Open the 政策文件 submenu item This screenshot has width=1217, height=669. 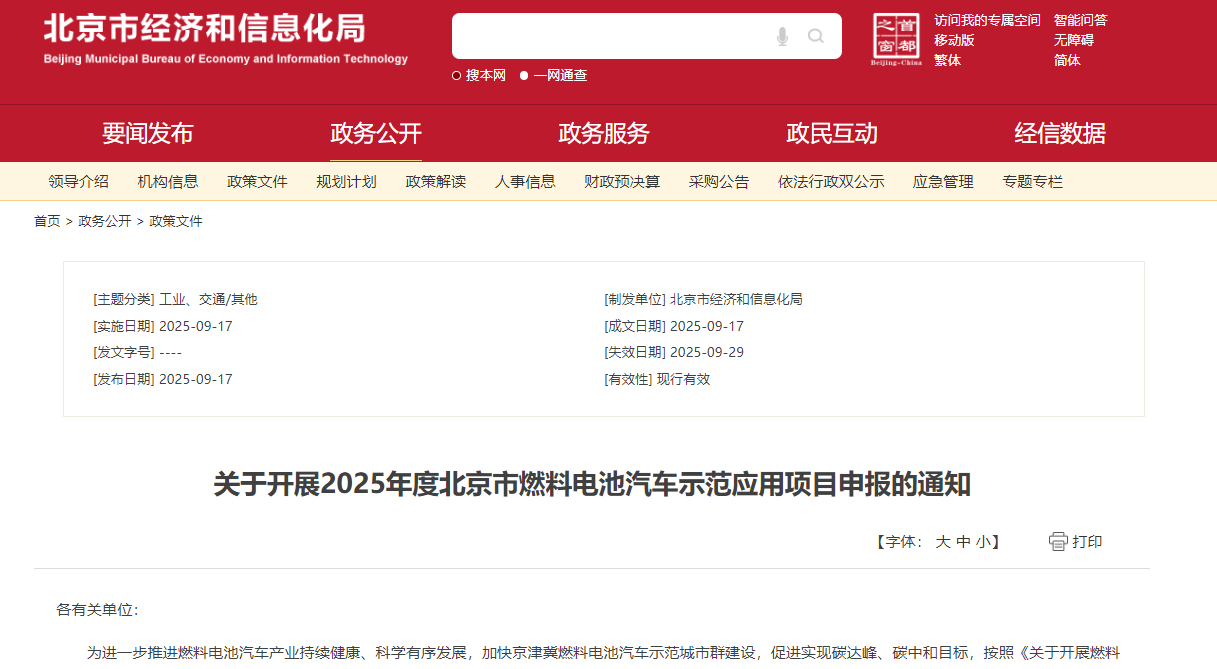pyautogui.click(x=257, y=182)
